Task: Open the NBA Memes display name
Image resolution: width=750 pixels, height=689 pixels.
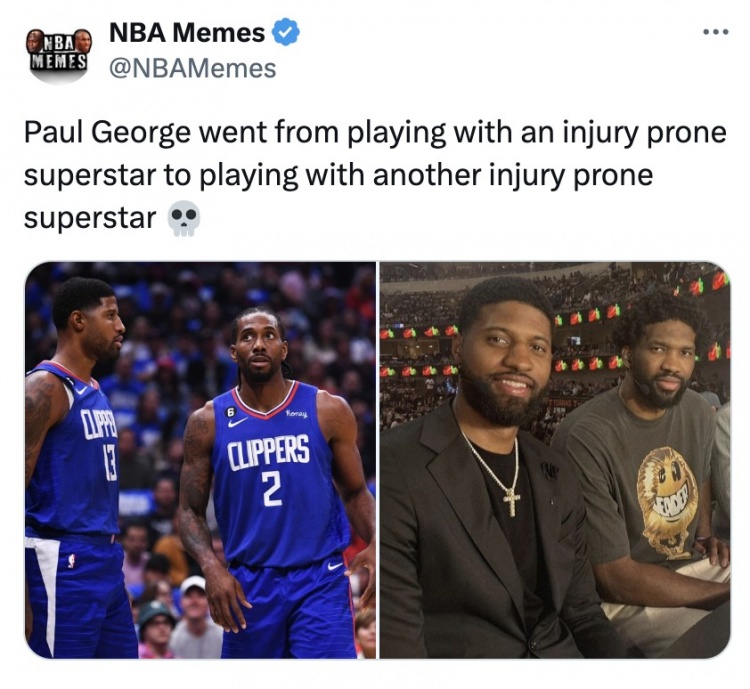Action: click(x=187, y=33)
